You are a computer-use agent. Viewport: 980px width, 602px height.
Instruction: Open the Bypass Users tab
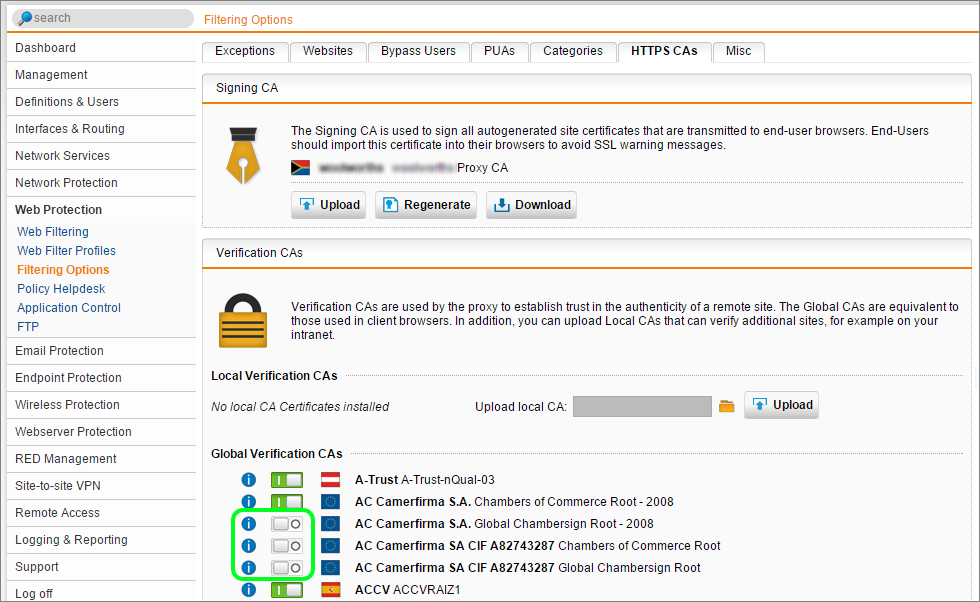418,51
